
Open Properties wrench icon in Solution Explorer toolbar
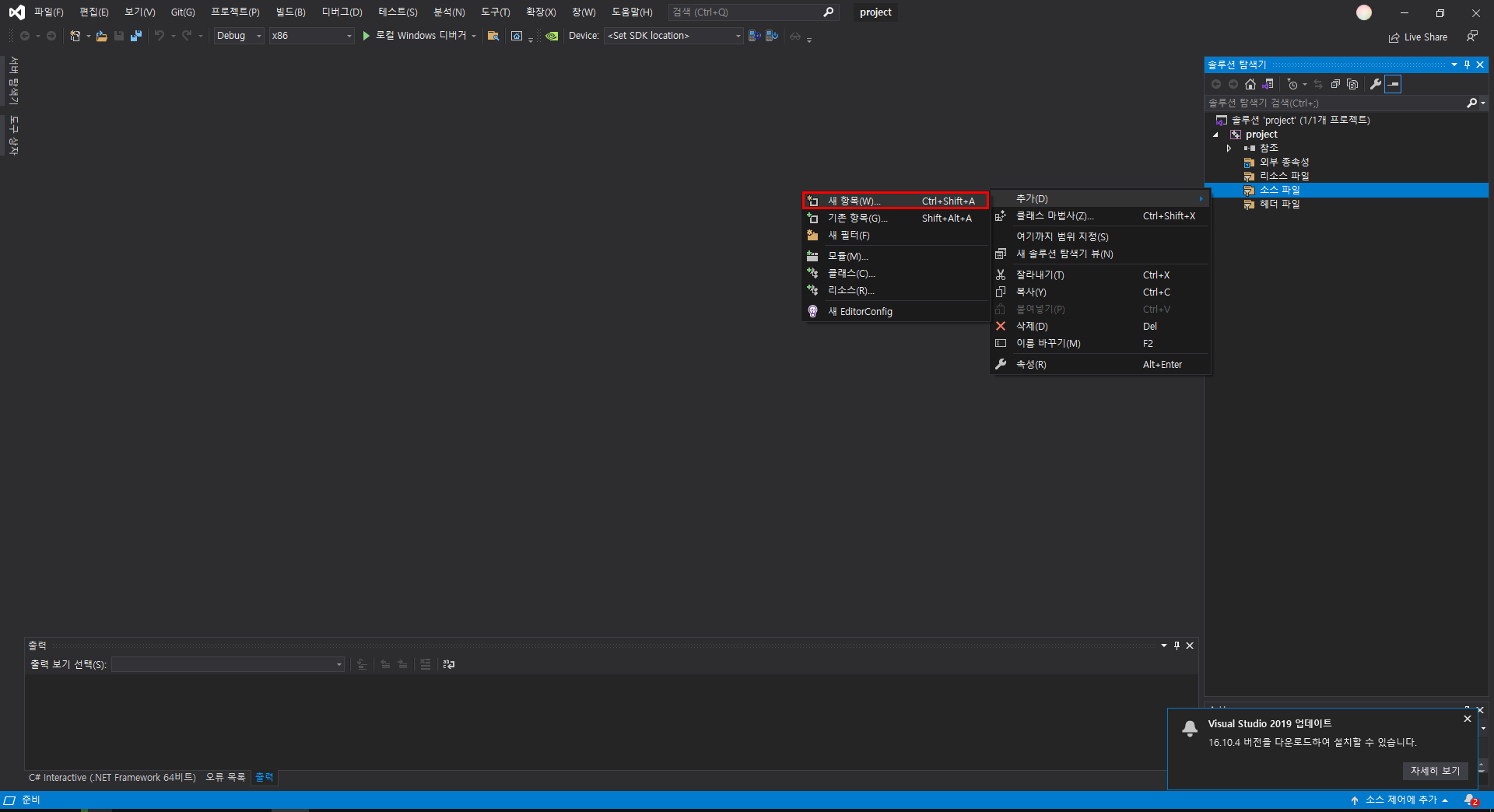click(1376, 84)
